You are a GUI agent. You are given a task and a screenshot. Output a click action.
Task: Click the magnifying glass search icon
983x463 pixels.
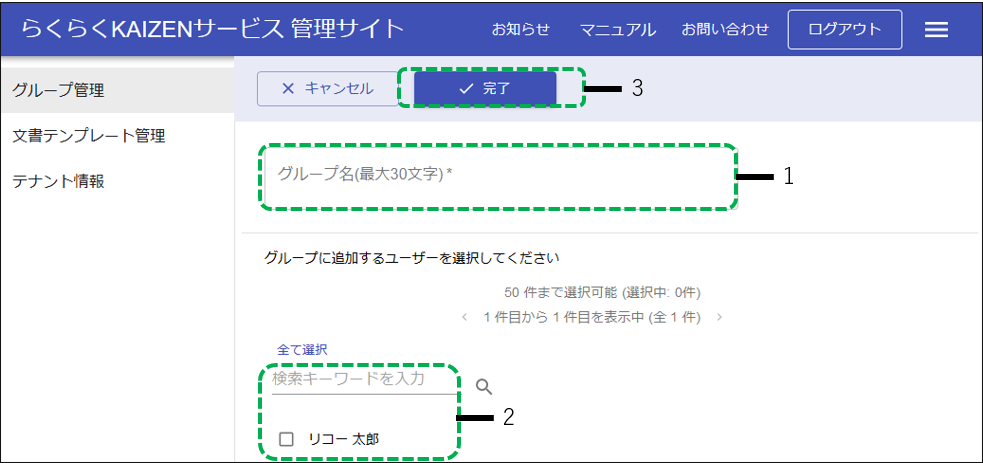pos(484,387)
